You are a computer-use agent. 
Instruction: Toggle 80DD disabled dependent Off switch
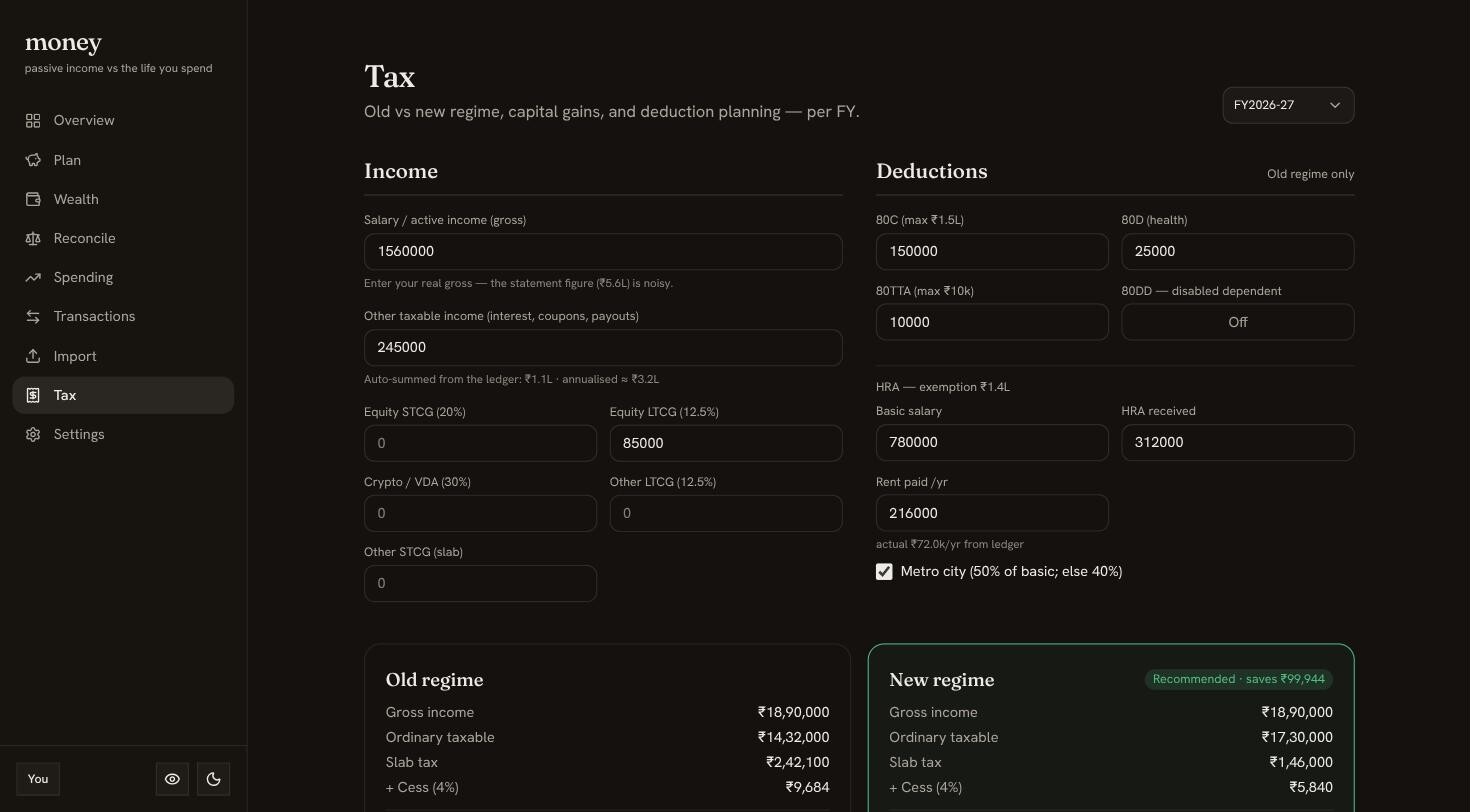[1238, 322]
